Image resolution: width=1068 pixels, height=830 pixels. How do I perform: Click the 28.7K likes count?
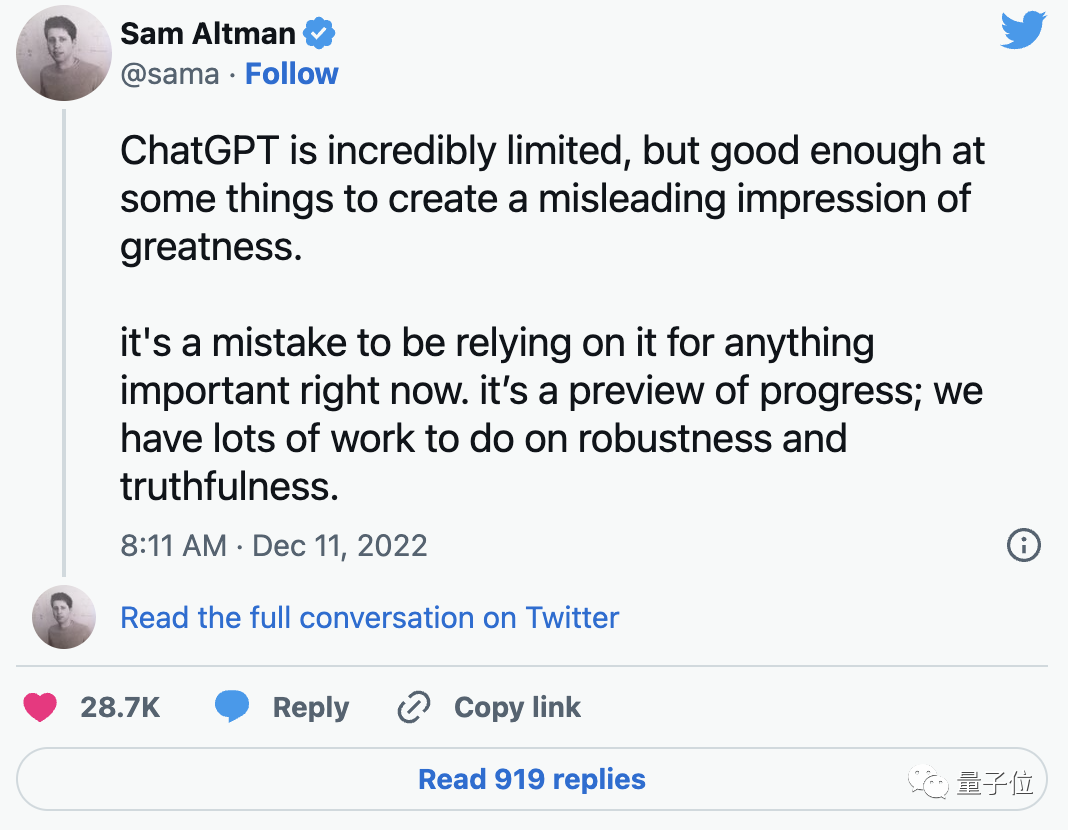click(120, 707)
